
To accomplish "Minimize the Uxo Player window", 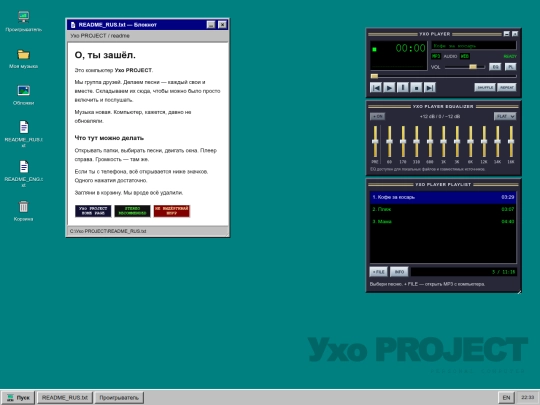I will 506,34.
